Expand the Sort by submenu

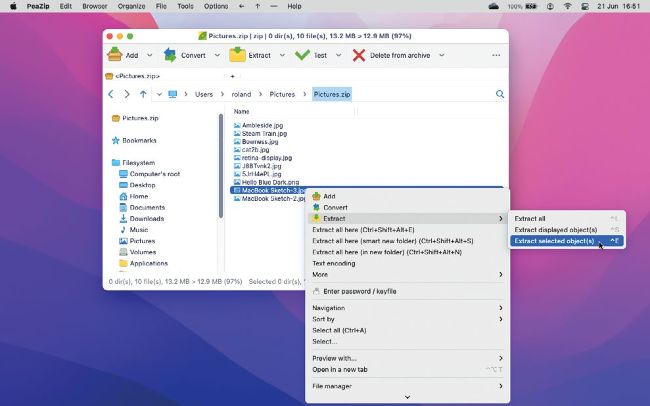pyautogui.click(x=323, y=319)
